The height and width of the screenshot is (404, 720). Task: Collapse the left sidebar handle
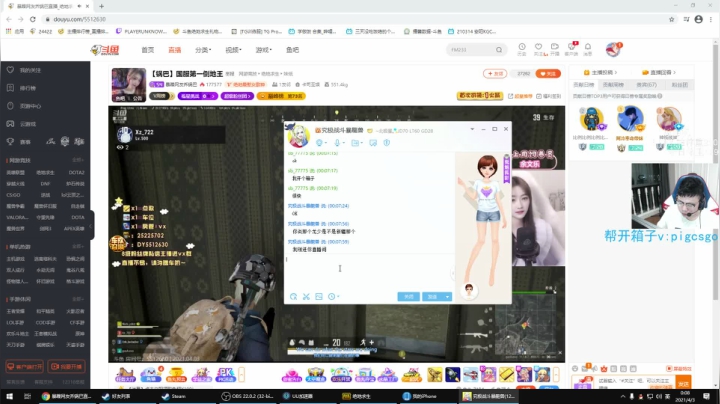[x=91, y=225]
